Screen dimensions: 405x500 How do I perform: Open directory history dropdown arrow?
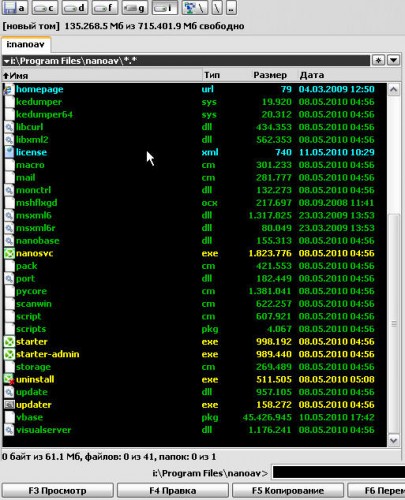pos(394,60)
